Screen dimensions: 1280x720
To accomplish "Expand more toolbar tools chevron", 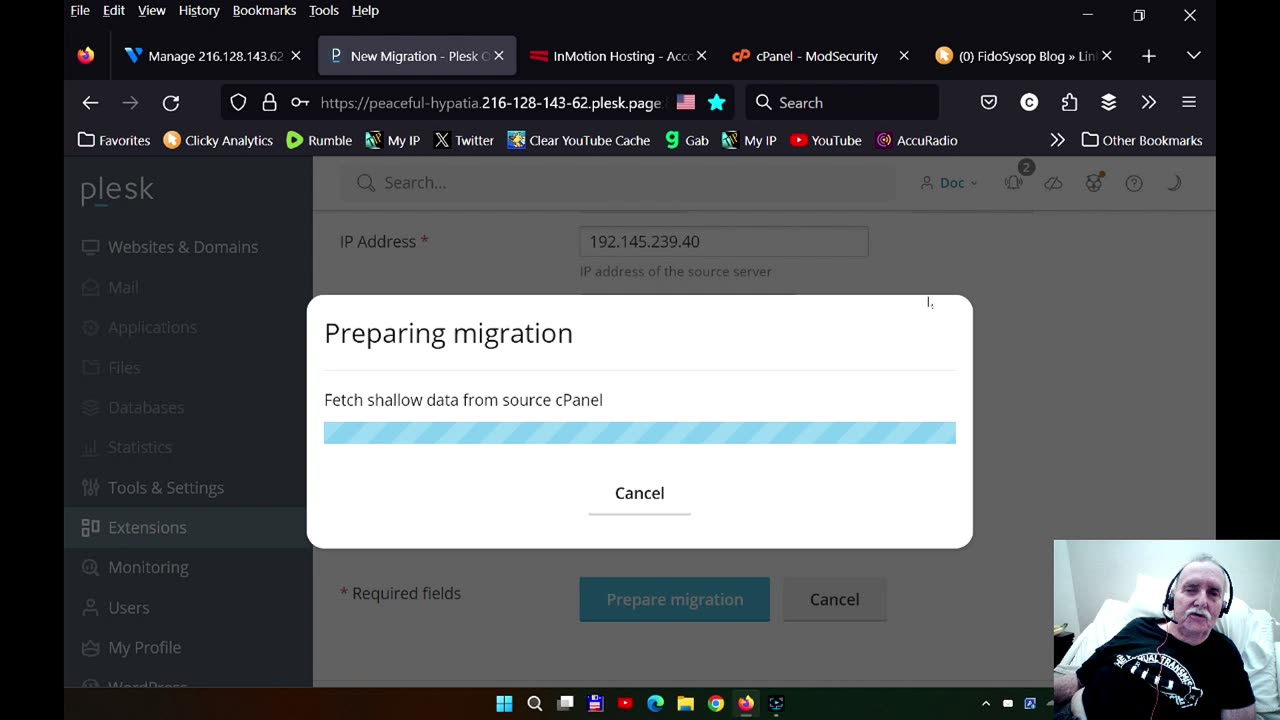I will [x=1148, y=102].
